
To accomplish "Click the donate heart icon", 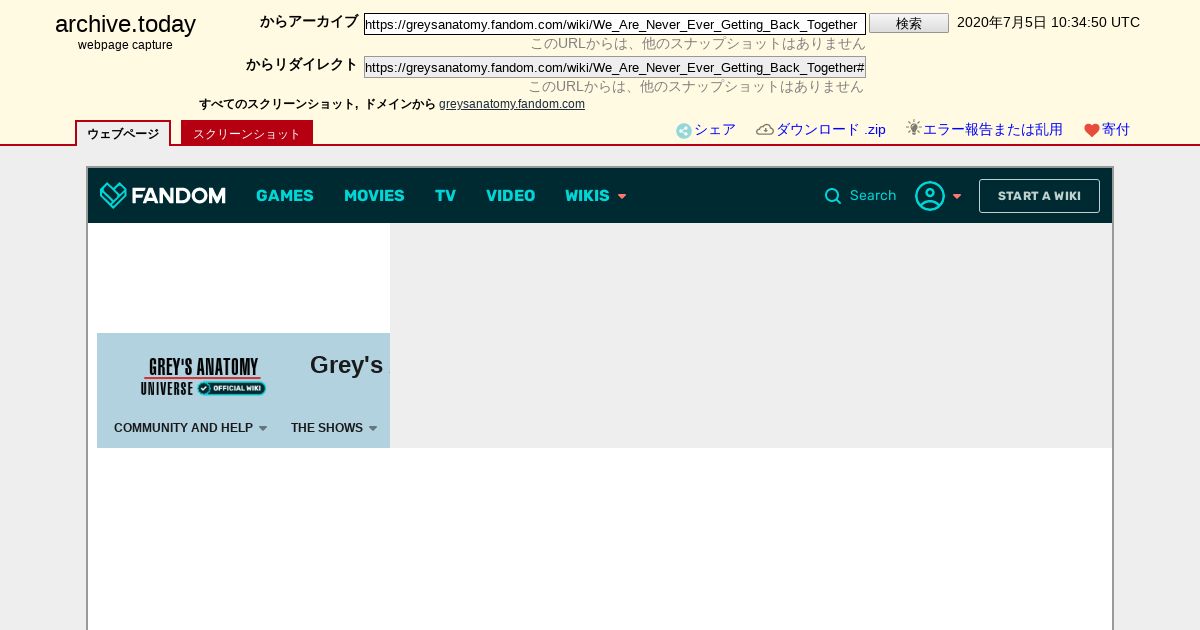I will pos(1092,130).
